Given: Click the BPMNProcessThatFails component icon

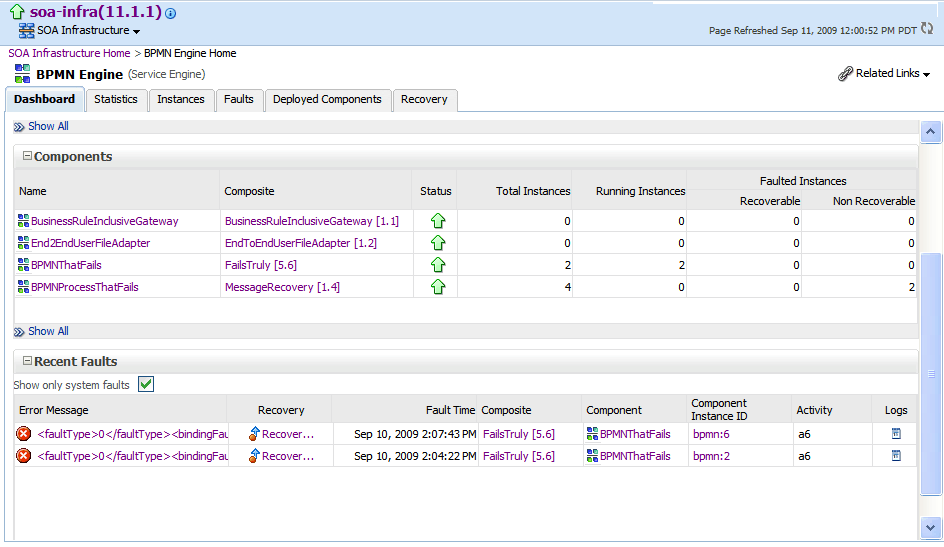Looking at the screenshot, I should tap(23, 287).
